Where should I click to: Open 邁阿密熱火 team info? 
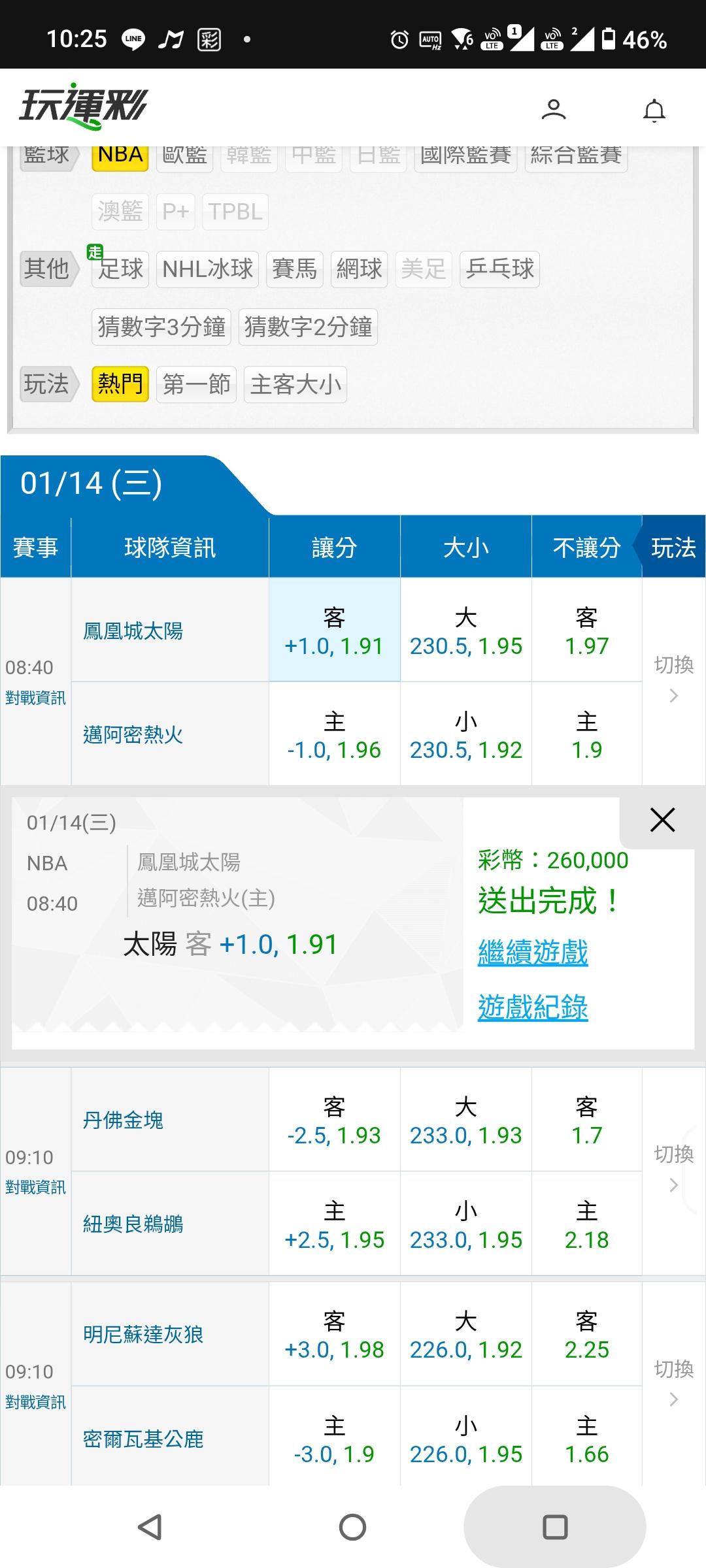133,735
